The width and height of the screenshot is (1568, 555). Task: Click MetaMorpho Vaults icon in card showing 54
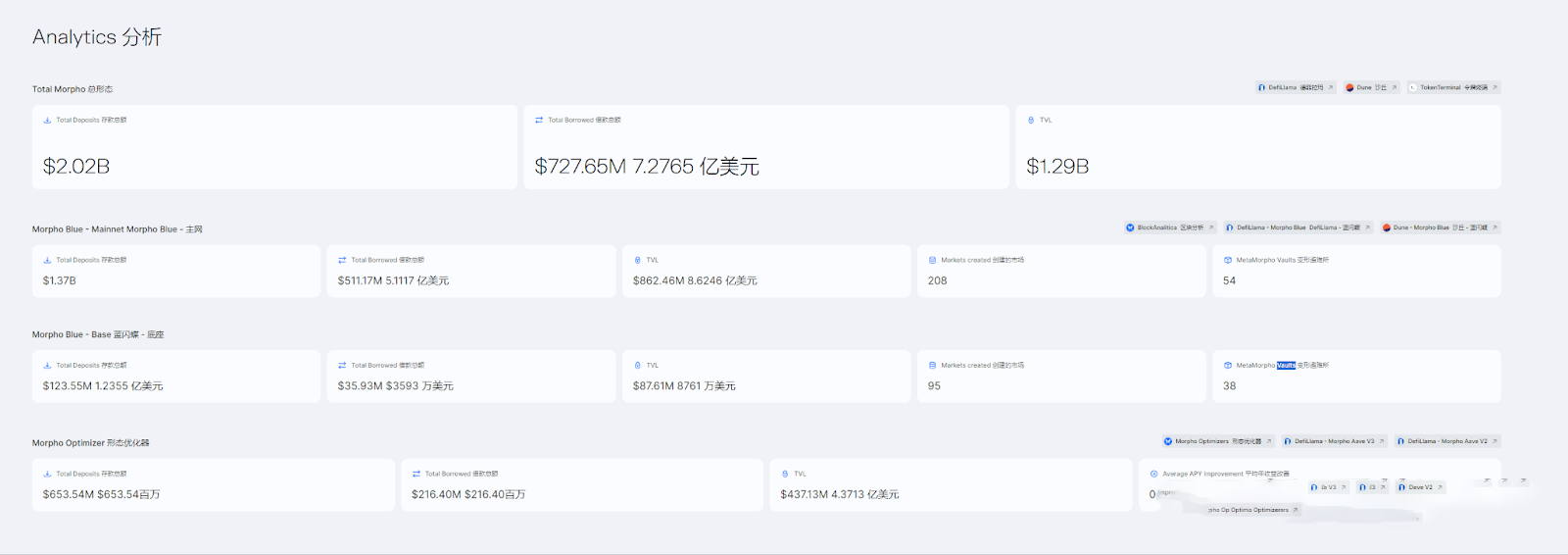point(1228,261)
